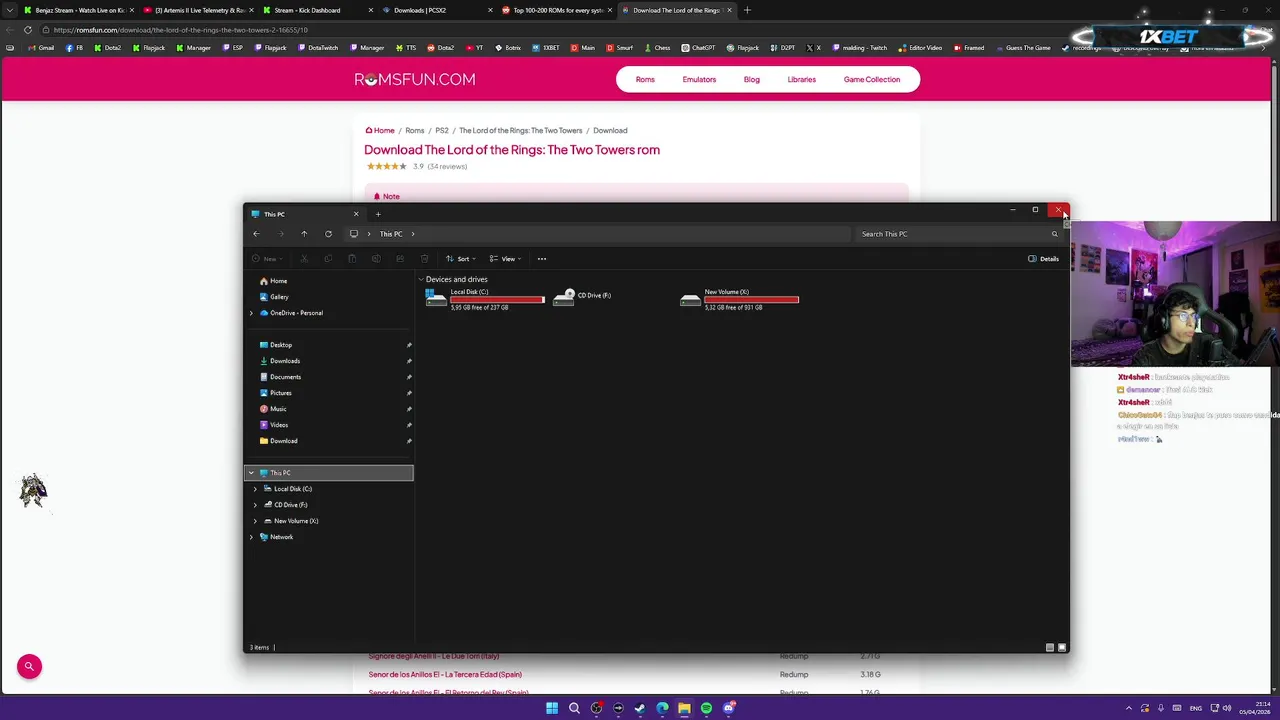Open Discord from the taskbar
1280x720 pixels.
click(728, 708)
